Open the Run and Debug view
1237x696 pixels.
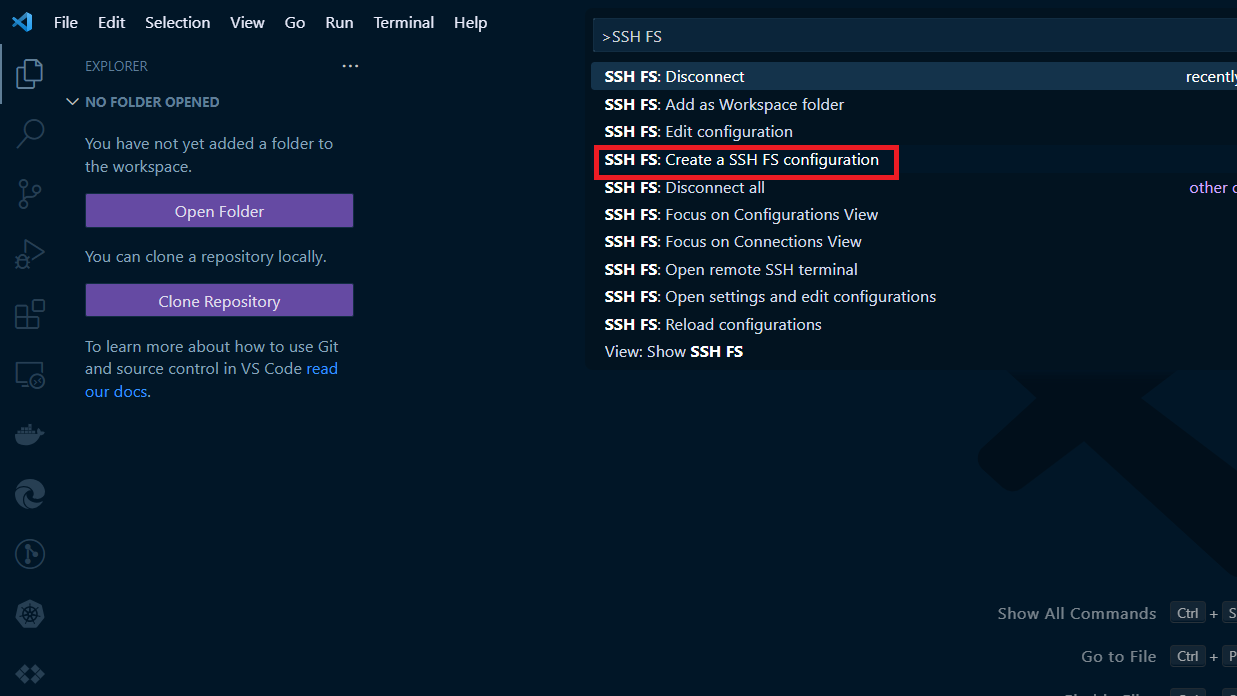pyautogui.click(x=30, y=254)
